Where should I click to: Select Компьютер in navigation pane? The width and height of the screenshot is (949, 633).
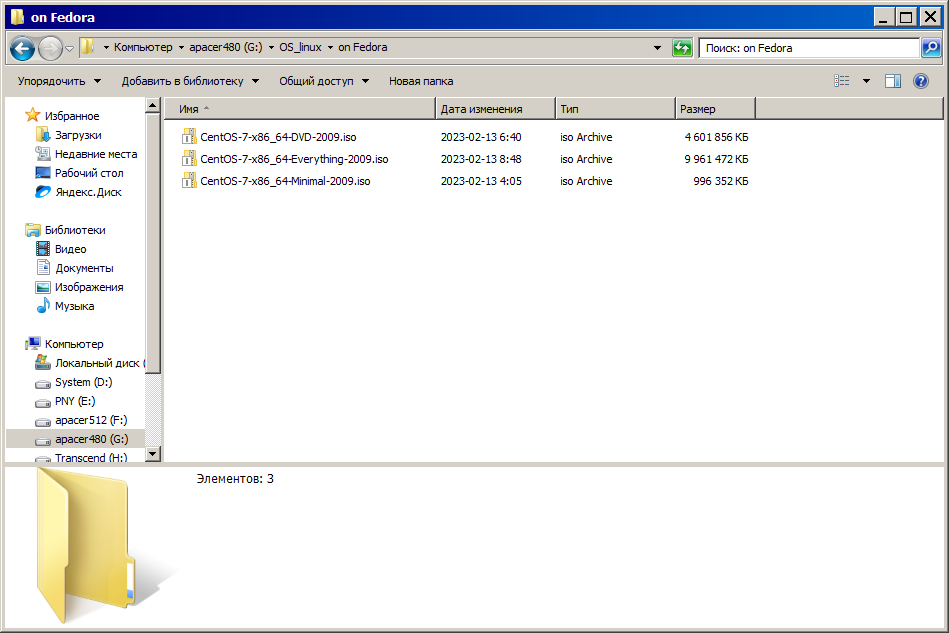74,344
